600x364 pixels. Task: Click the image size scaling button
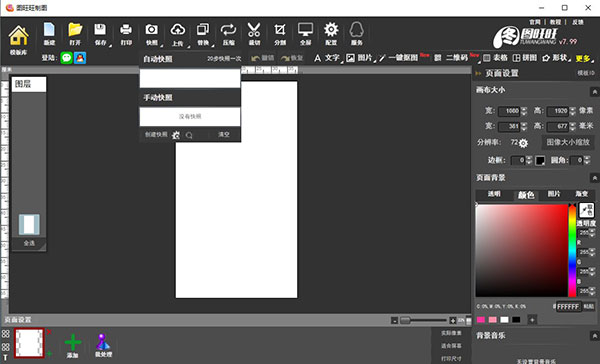point(568,142)
